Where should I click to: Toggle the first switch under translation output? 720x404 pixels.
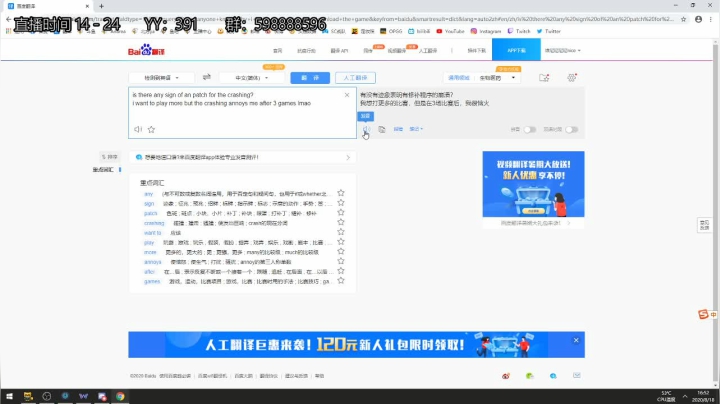point(529,130)
